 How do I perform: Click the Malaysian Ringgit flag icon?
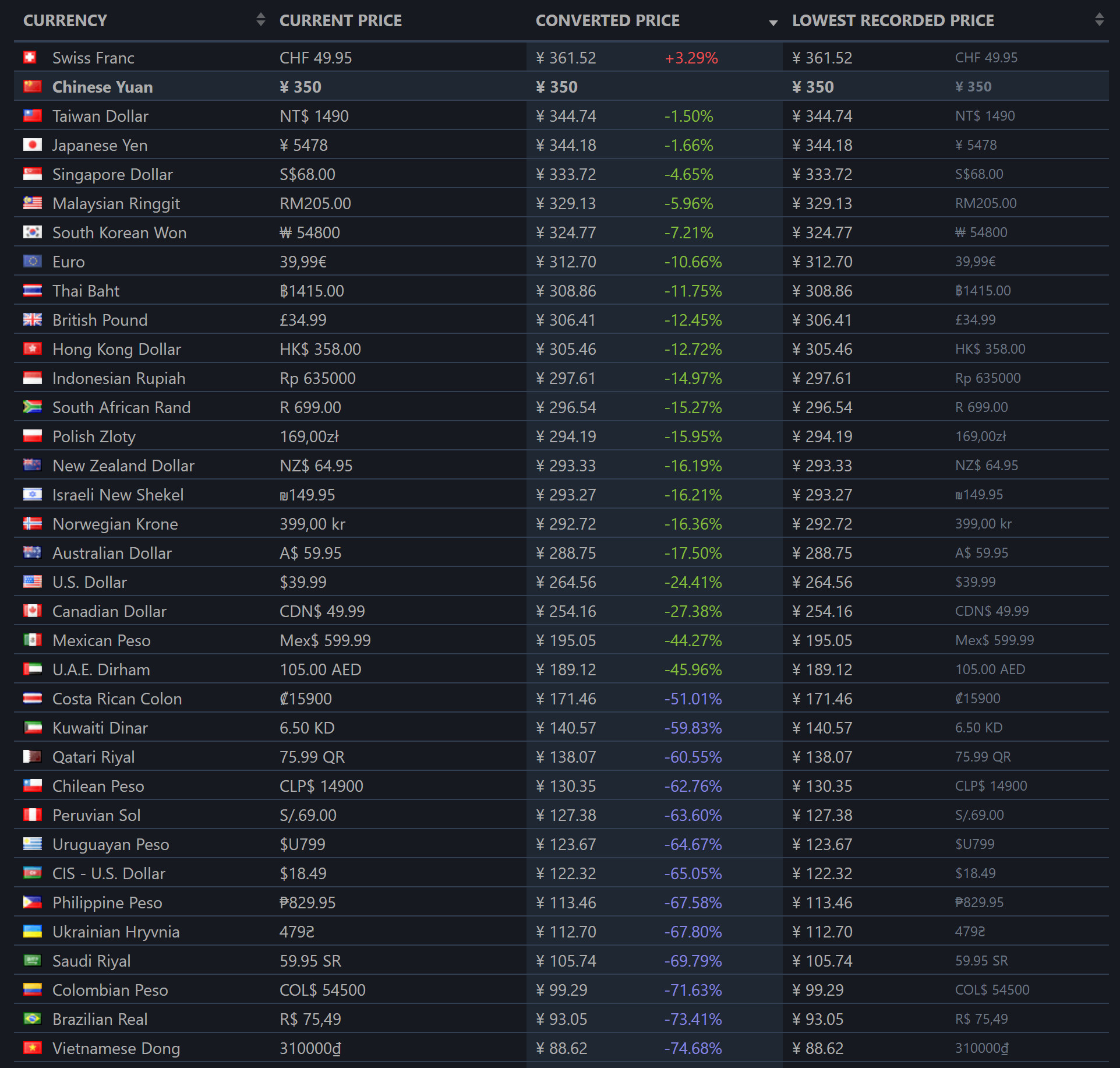(32, 203)
